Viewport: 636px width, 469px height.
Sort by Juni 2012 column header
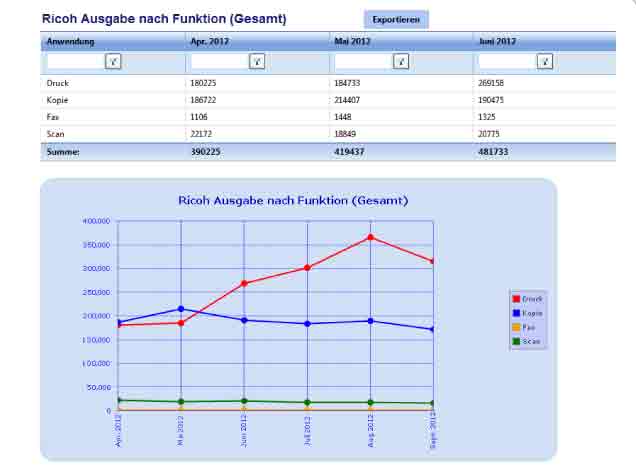coord(497,41)
